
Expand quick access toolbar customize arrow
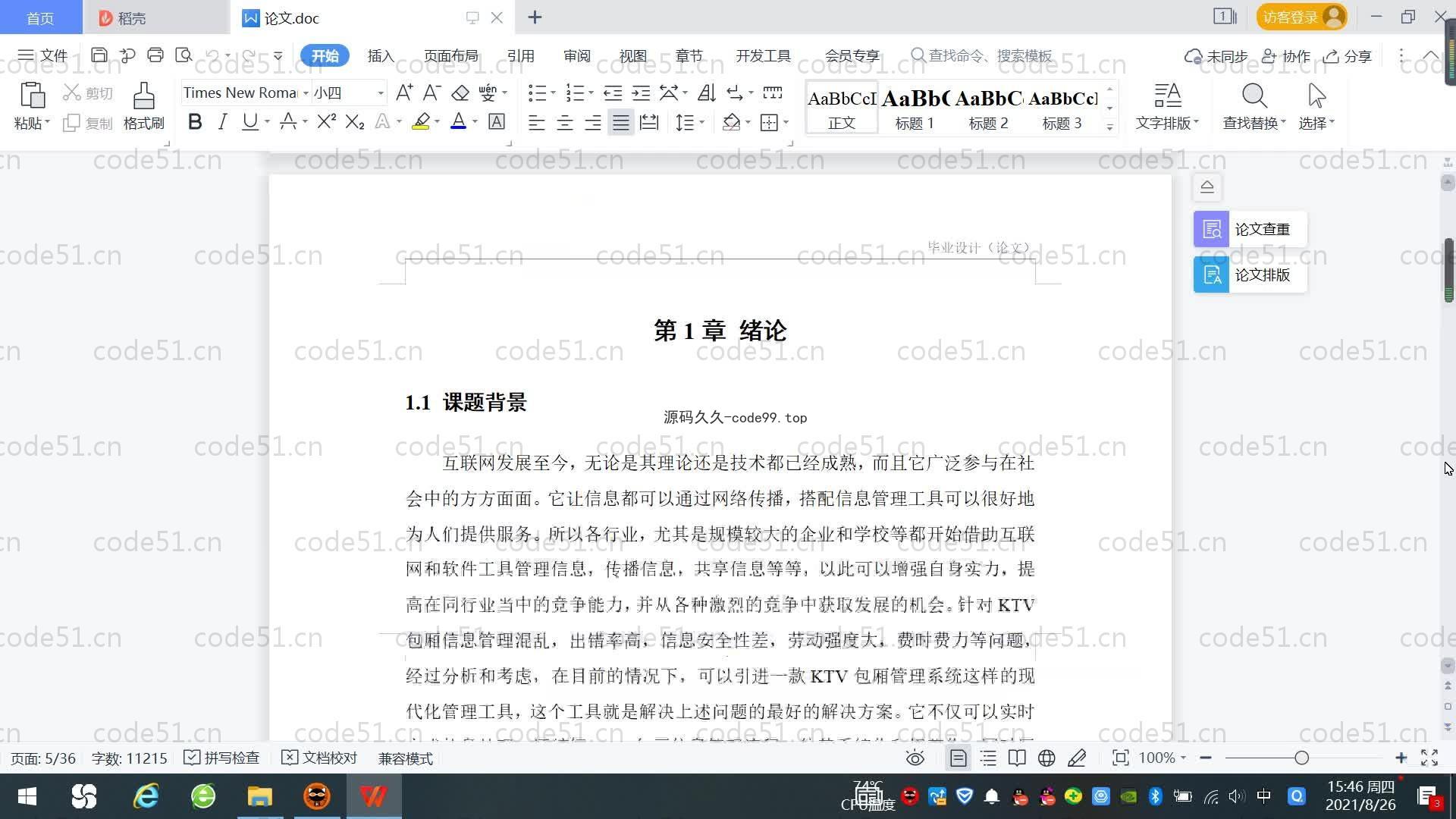tap(278, 55)
